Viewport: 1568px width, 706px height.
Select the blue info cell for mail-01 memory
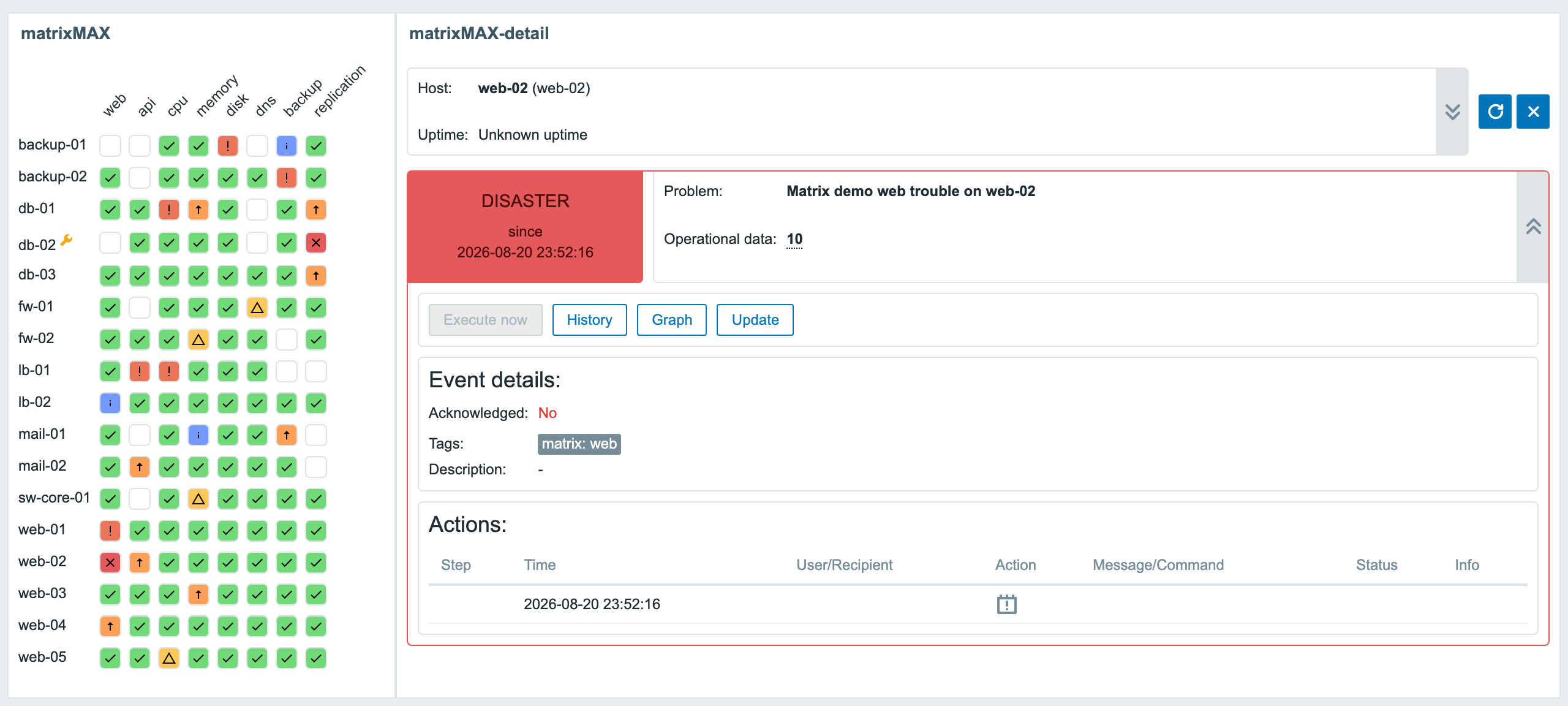[198, 435]
